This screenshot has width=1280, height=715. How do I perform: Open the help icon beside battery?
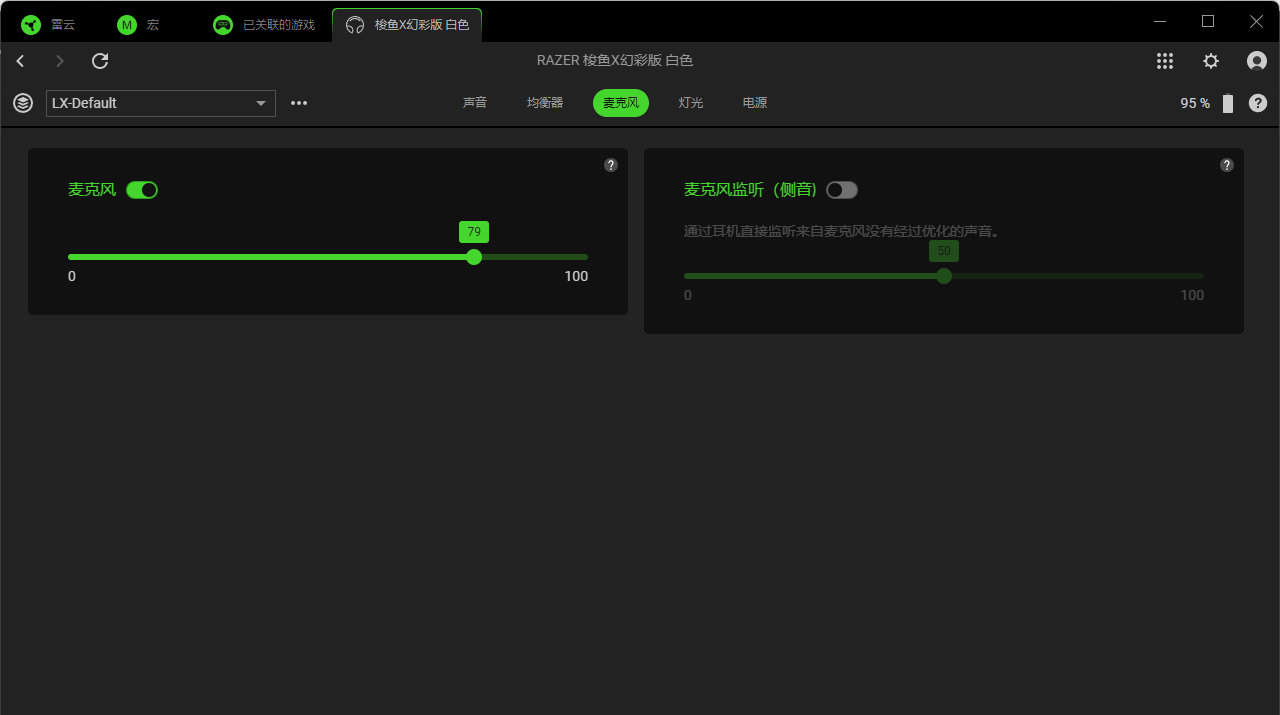pyautogui.click(x=1258, y=103)
